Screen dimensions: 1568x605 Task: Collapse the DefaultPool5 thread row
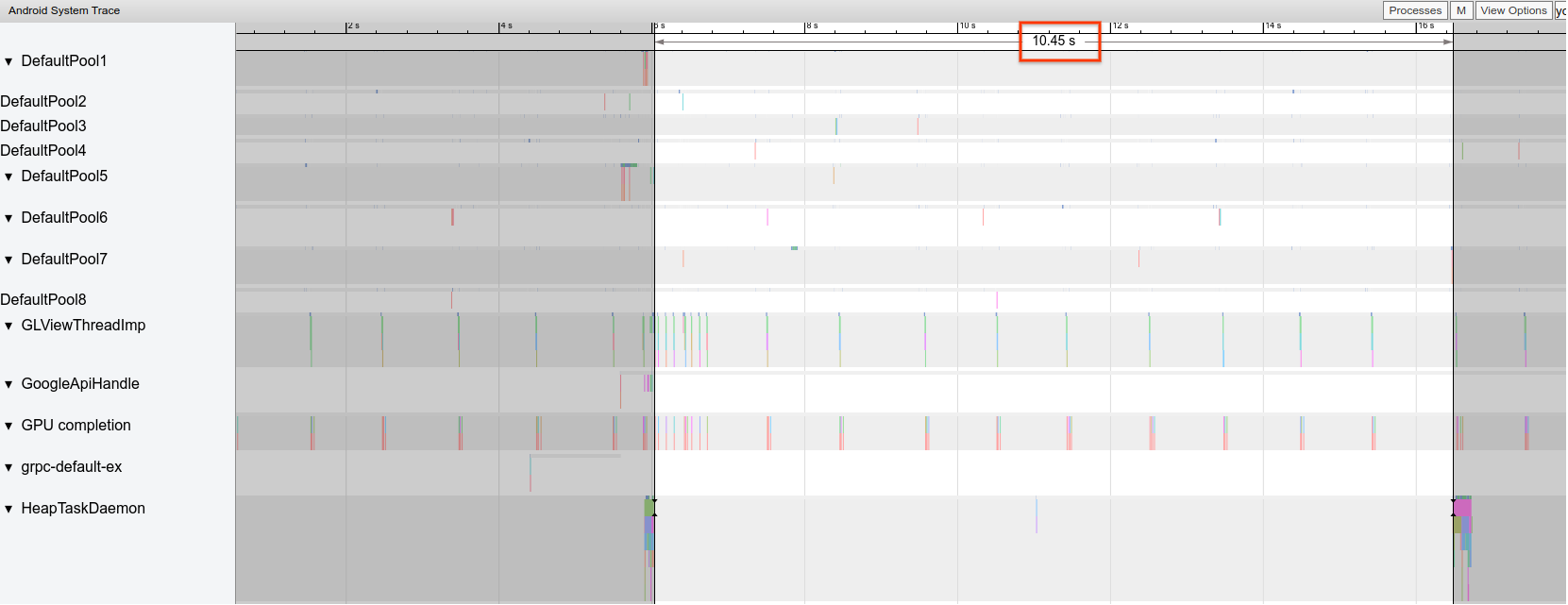(x=8, y=176)
